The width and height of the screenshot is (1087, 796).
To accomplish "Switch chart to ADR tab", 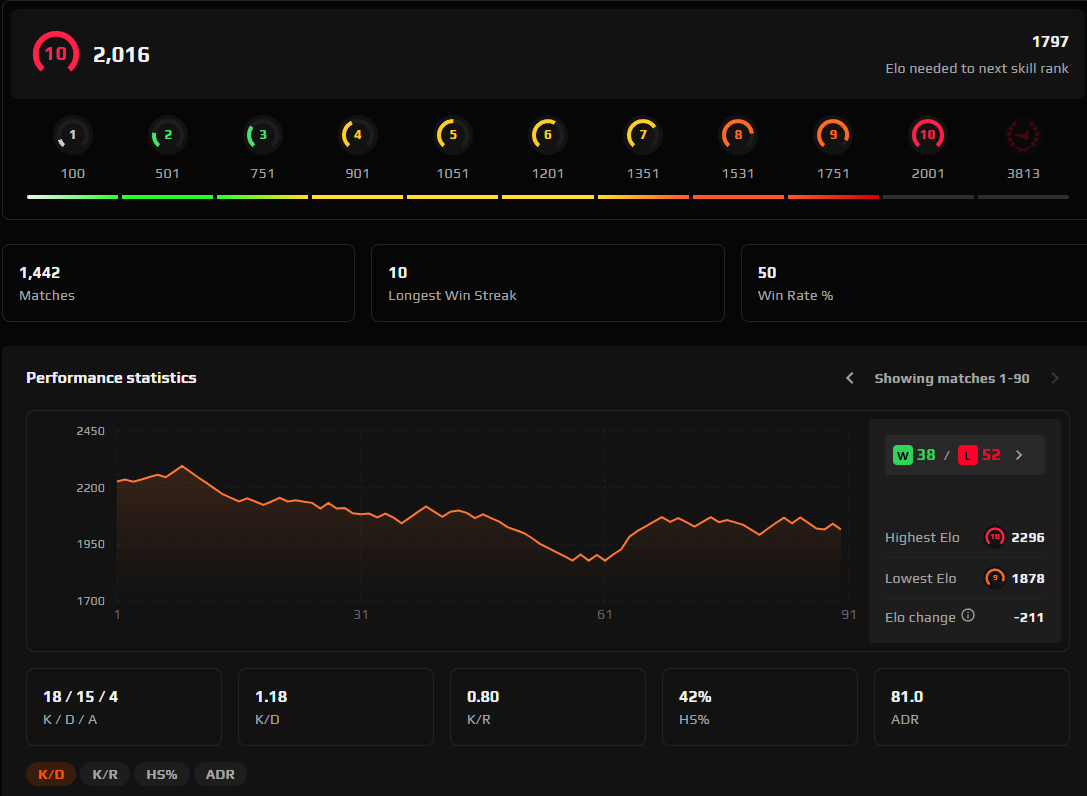I will (x=220, y=774).
